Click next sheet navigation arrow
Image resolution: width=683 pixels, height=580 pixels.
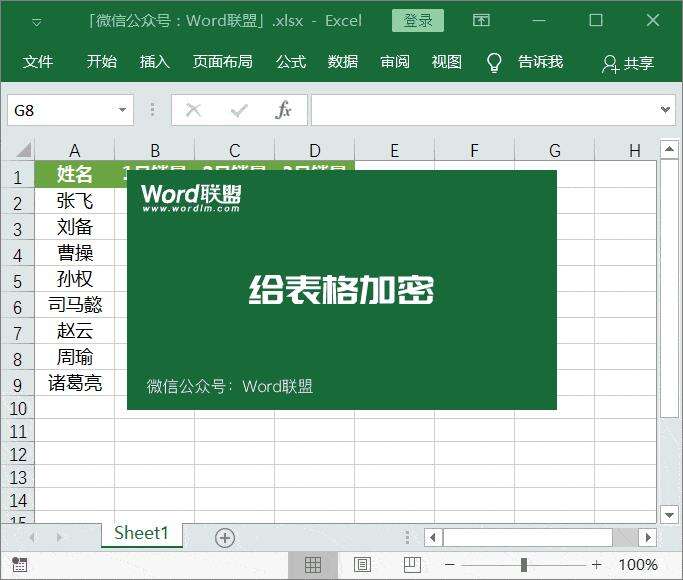point(60,537)
